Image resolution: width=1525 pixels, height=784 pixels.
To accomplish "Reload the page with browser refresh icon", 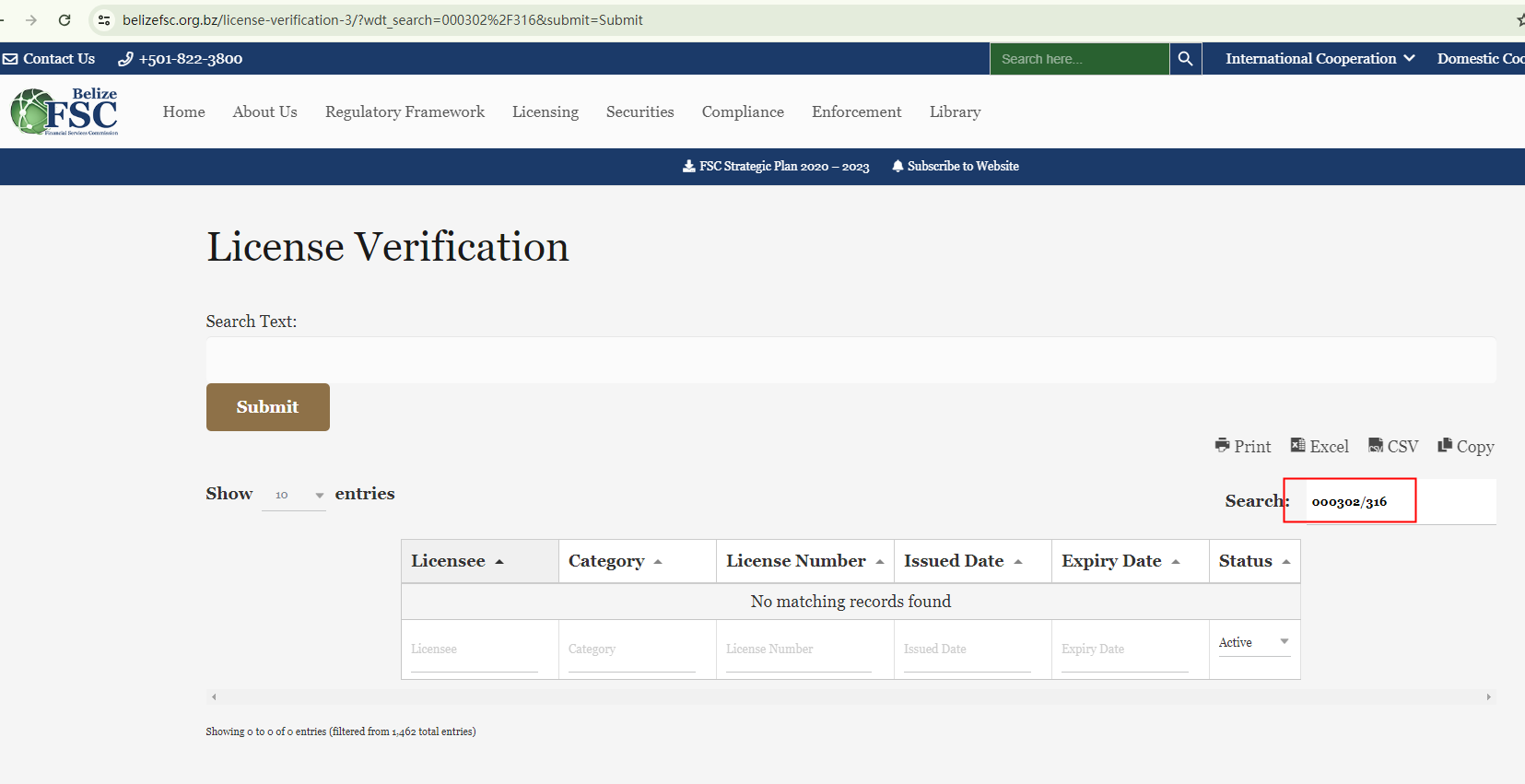I will click(x=65, y=20).
